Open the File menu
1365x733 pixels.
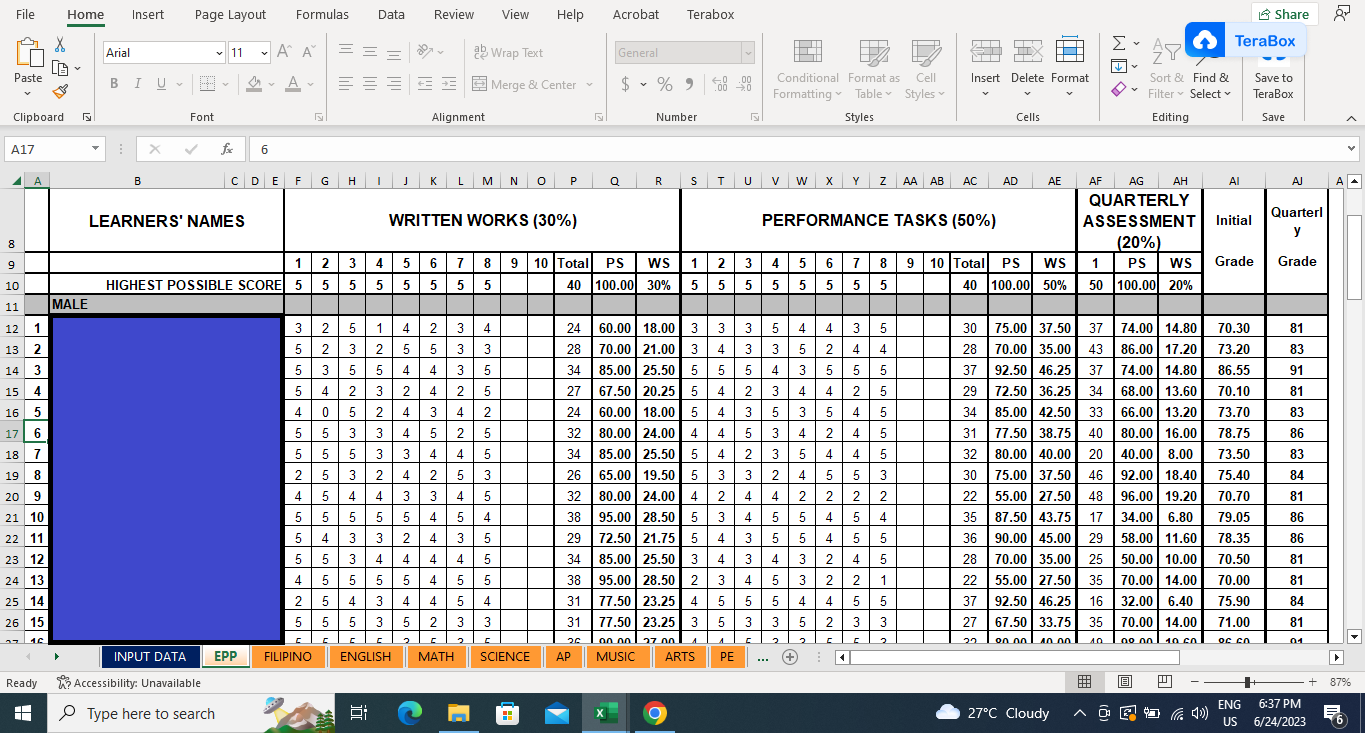point(25,14)
